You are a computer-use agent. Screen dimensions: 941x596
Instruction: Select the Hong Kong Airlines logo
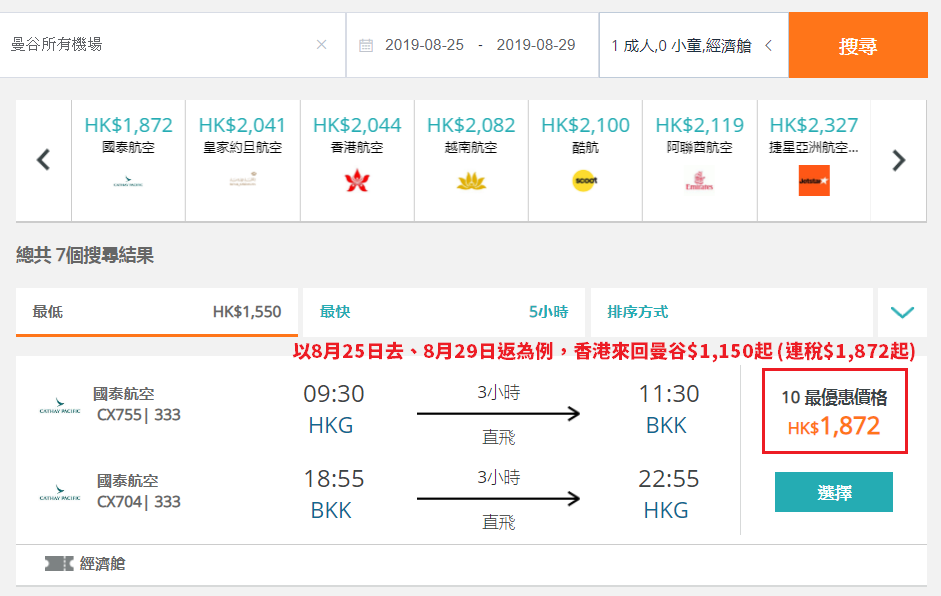[357, 181]
